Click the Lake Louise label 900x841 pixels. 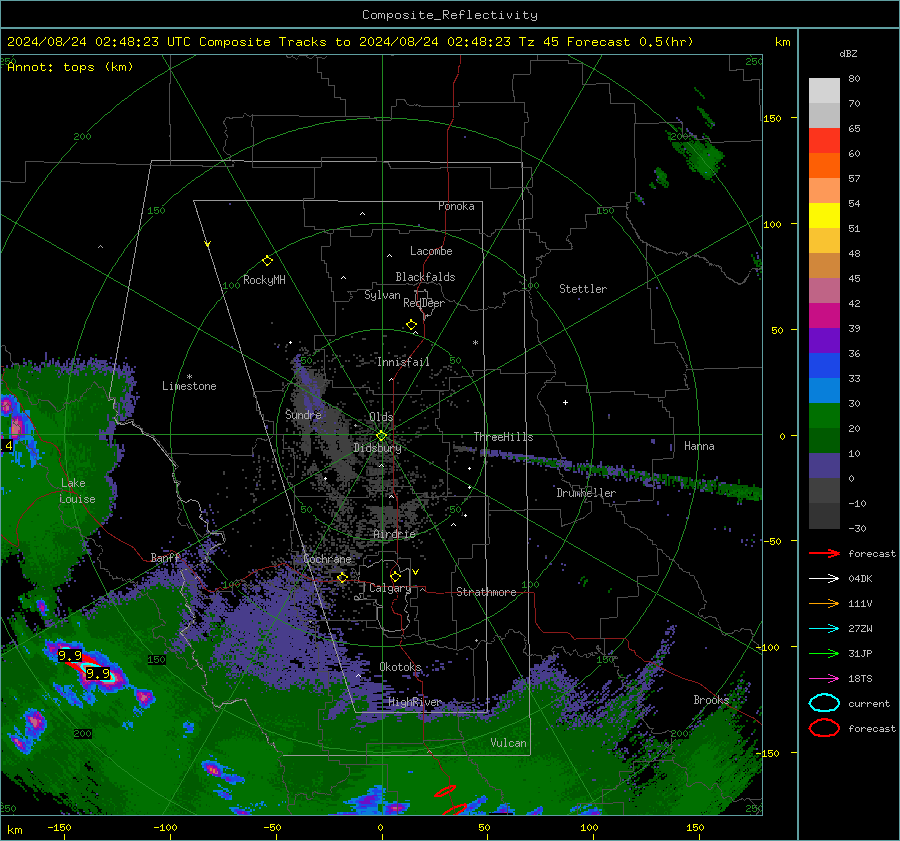click(78, 491)
